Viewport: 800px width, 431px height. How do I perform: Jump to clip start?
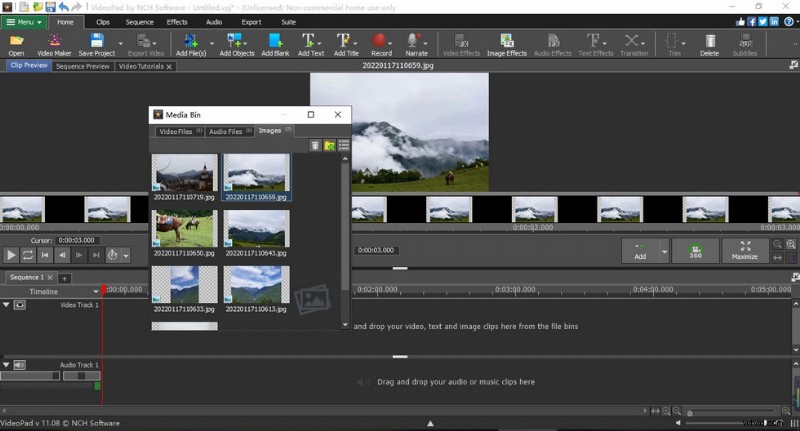point(45,255)
